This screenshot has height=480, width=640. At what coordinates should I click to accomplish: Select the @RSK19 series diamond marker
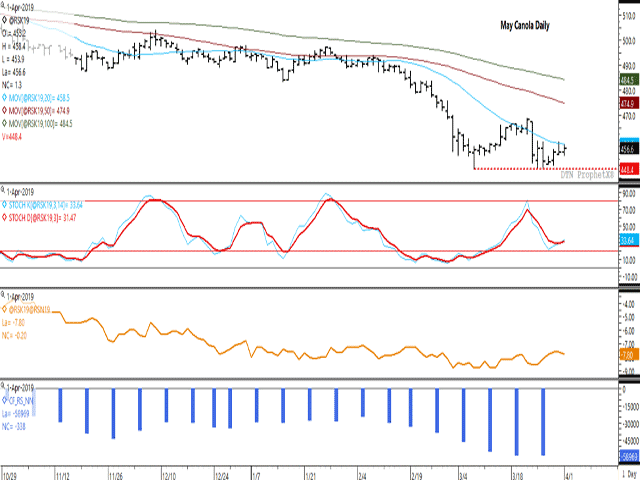pos(4,20)
